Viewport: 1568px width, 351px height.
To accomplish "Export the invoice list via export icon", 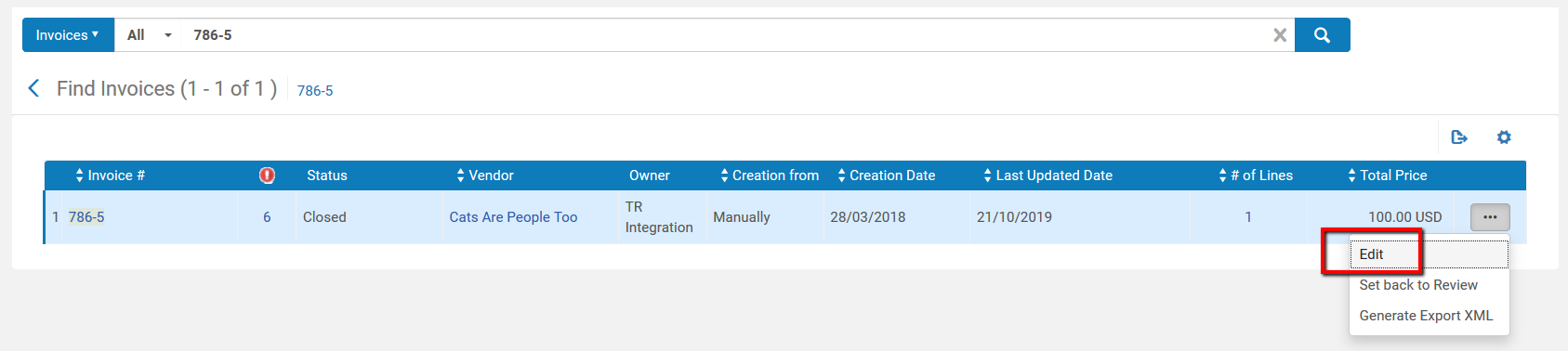I will pyautogui.click(x=1459, y=137).
